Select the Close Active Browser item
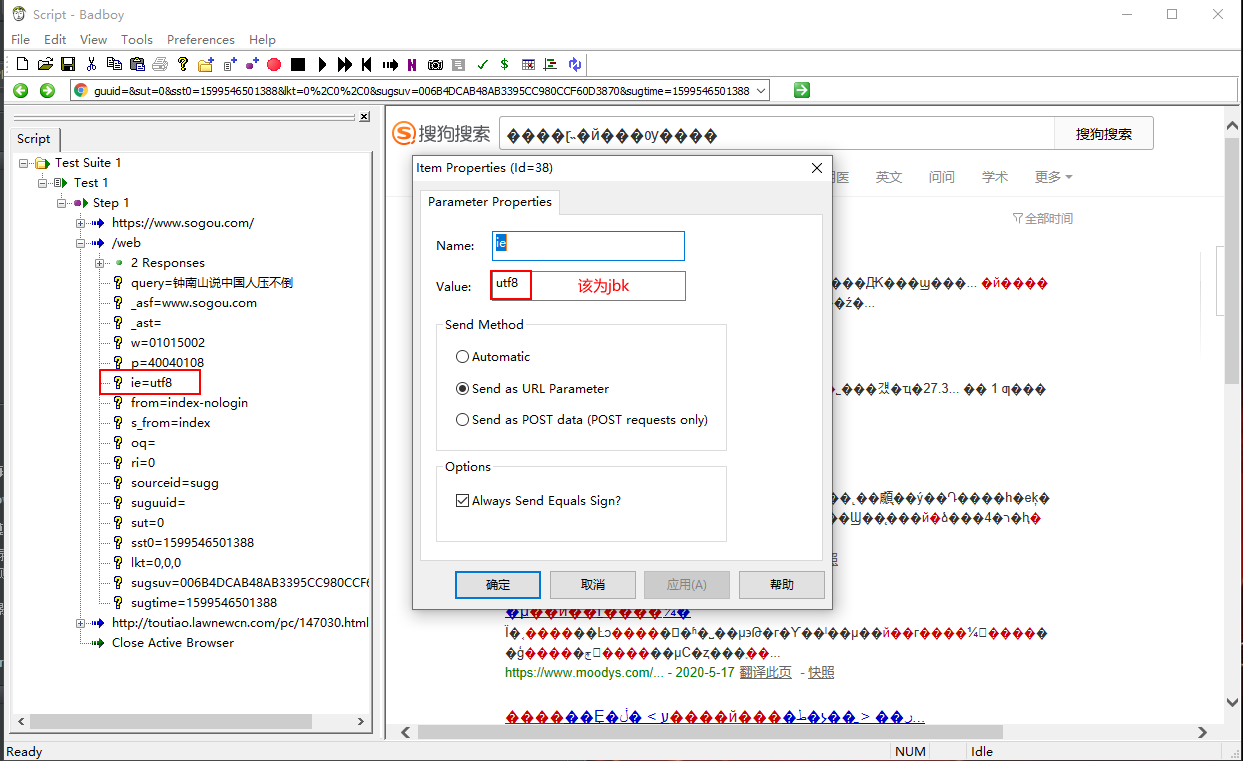The height and width of the screenshot is (761, 1243). [x=172, y=642]
